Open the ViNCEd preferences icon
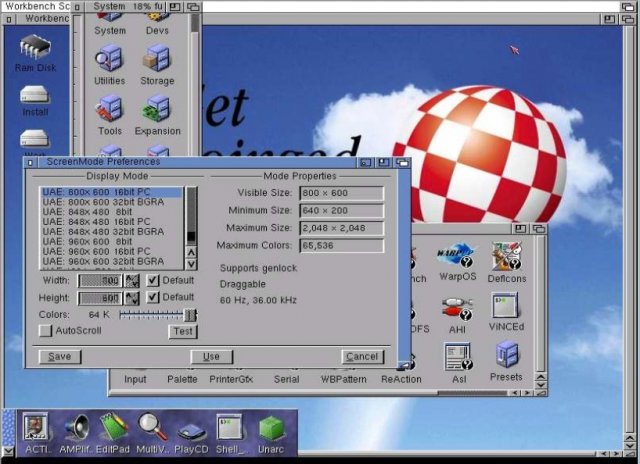This screenshot has width=640, height=464. 506,312
